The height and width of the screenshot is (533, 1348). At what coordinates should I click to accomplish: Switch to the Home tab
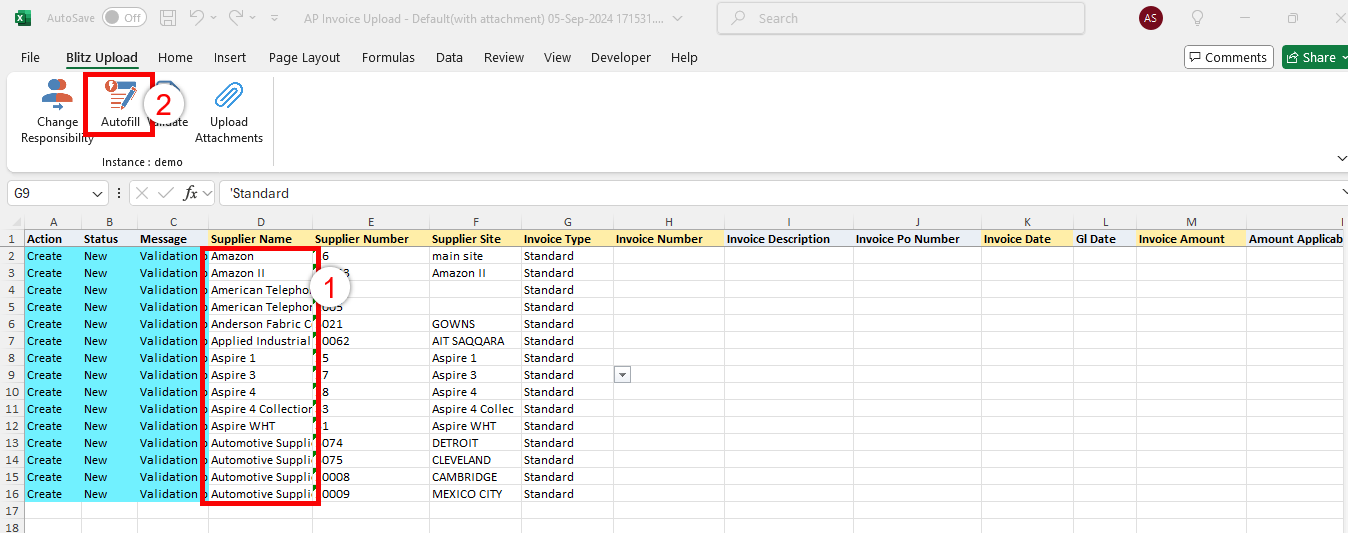coord(175,57)
